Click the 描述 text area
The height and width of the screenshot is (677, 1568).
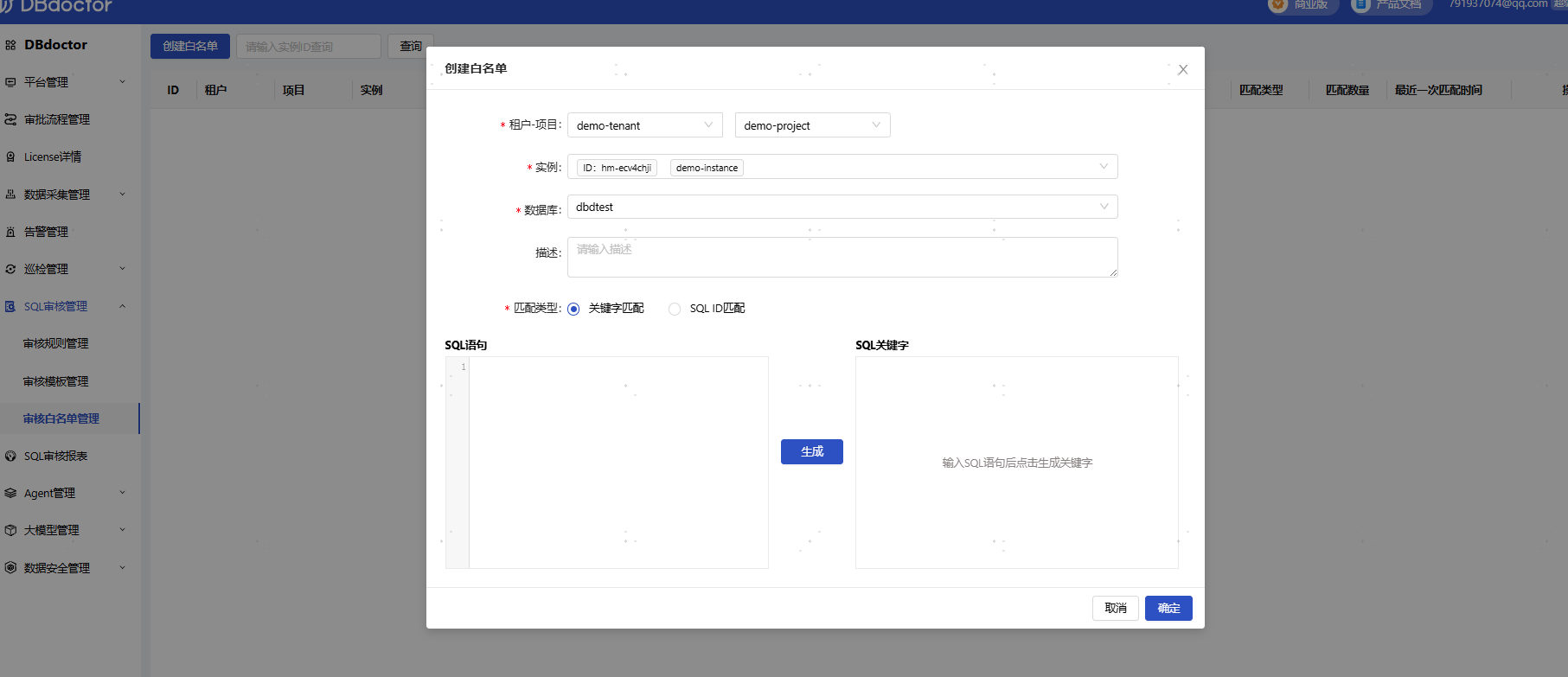click(842, 257)
